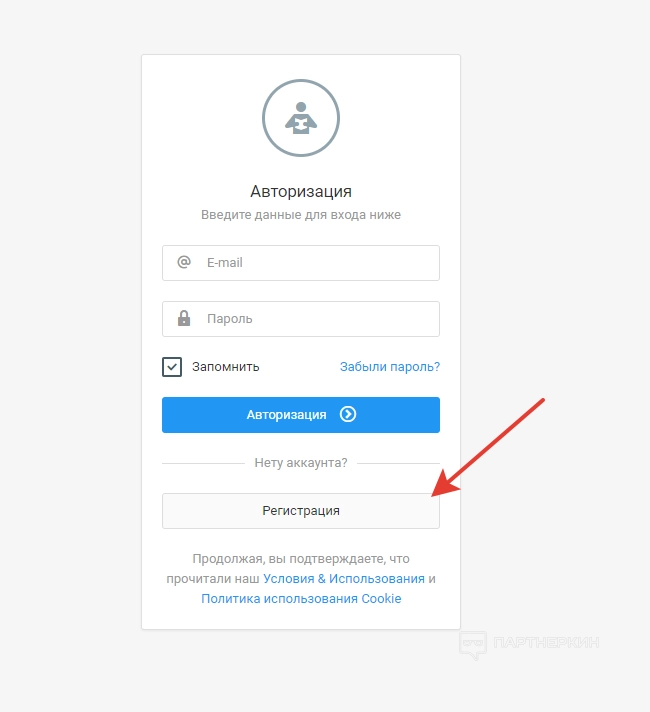Toggle the Запомнить checkbox

[172, 367]
